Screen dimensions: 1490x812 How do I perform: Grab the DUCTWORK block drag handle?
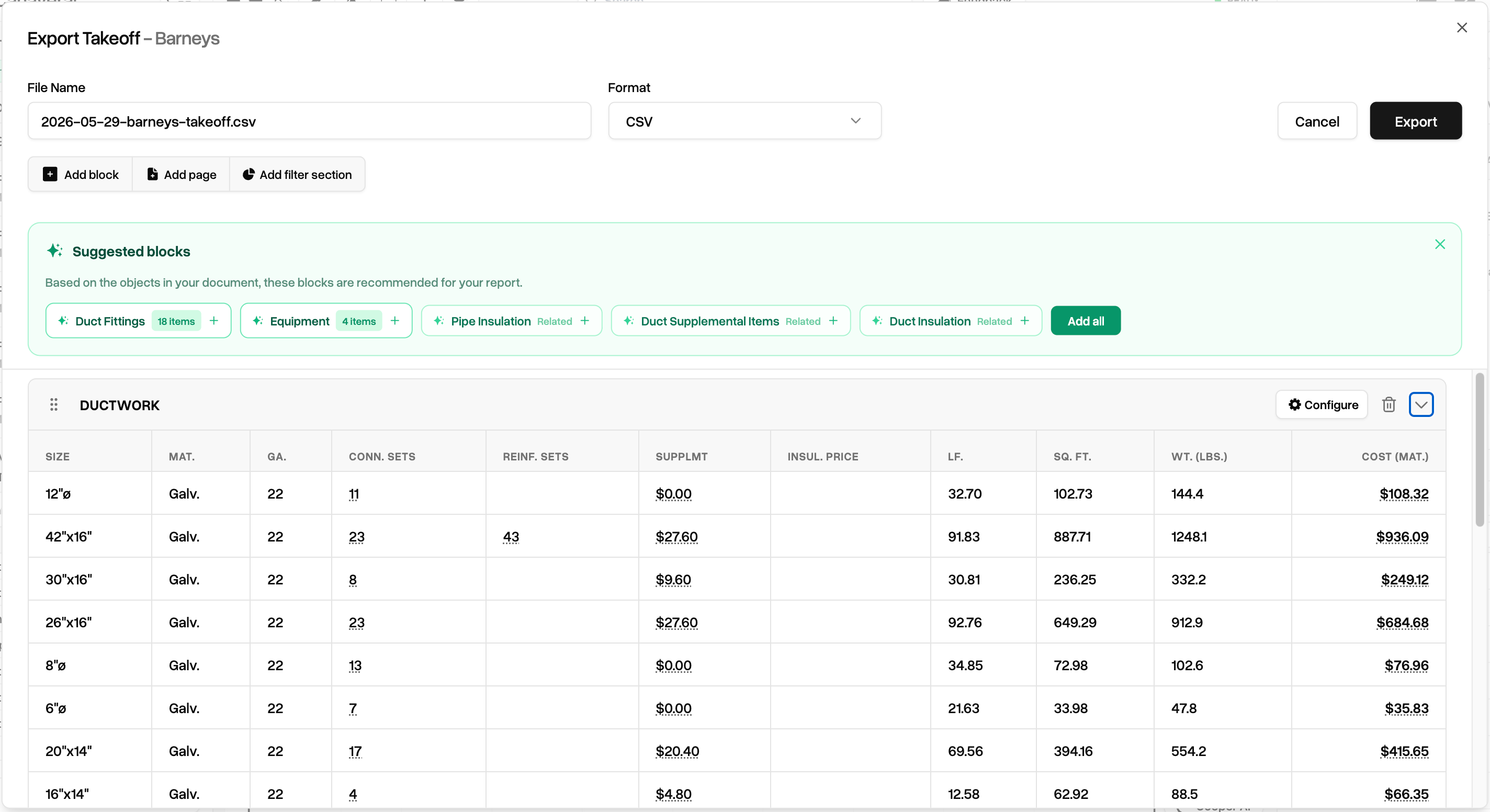[x=54, y=405]
